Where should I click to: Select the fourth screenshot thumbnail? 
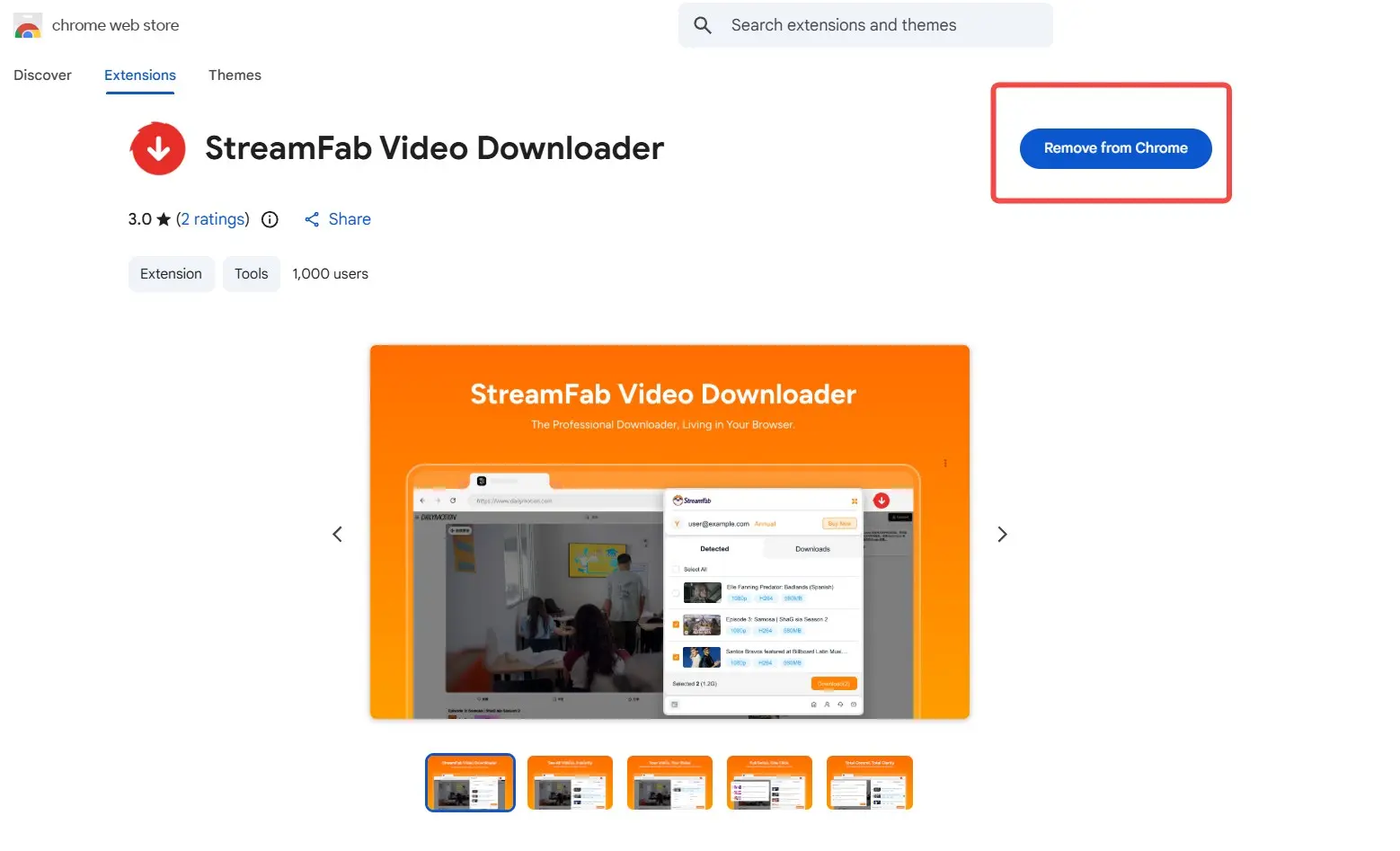769,783
